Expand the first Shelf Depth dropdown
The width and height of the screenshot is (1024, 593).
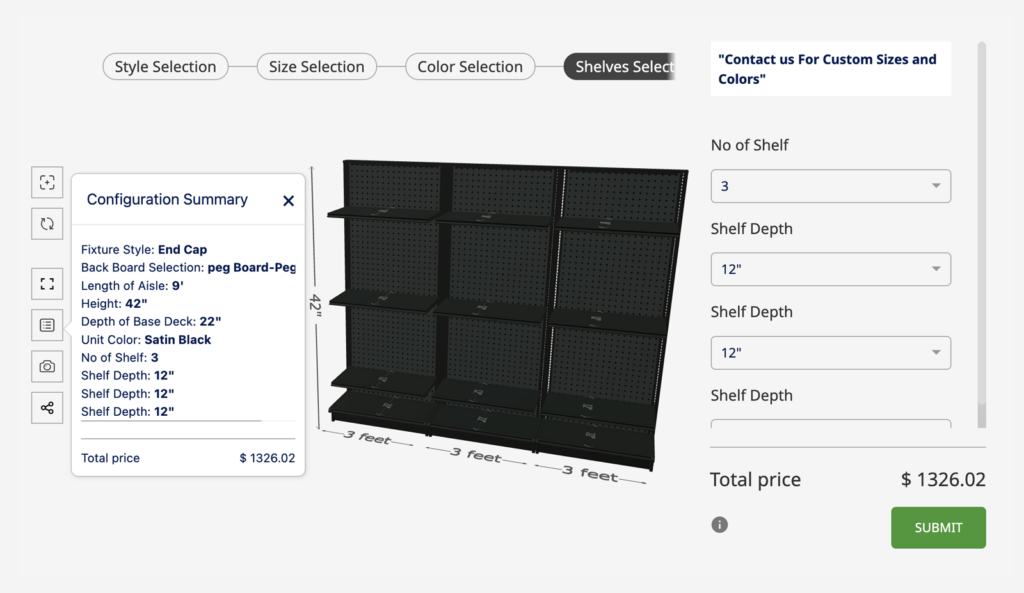tap(830, 269)
